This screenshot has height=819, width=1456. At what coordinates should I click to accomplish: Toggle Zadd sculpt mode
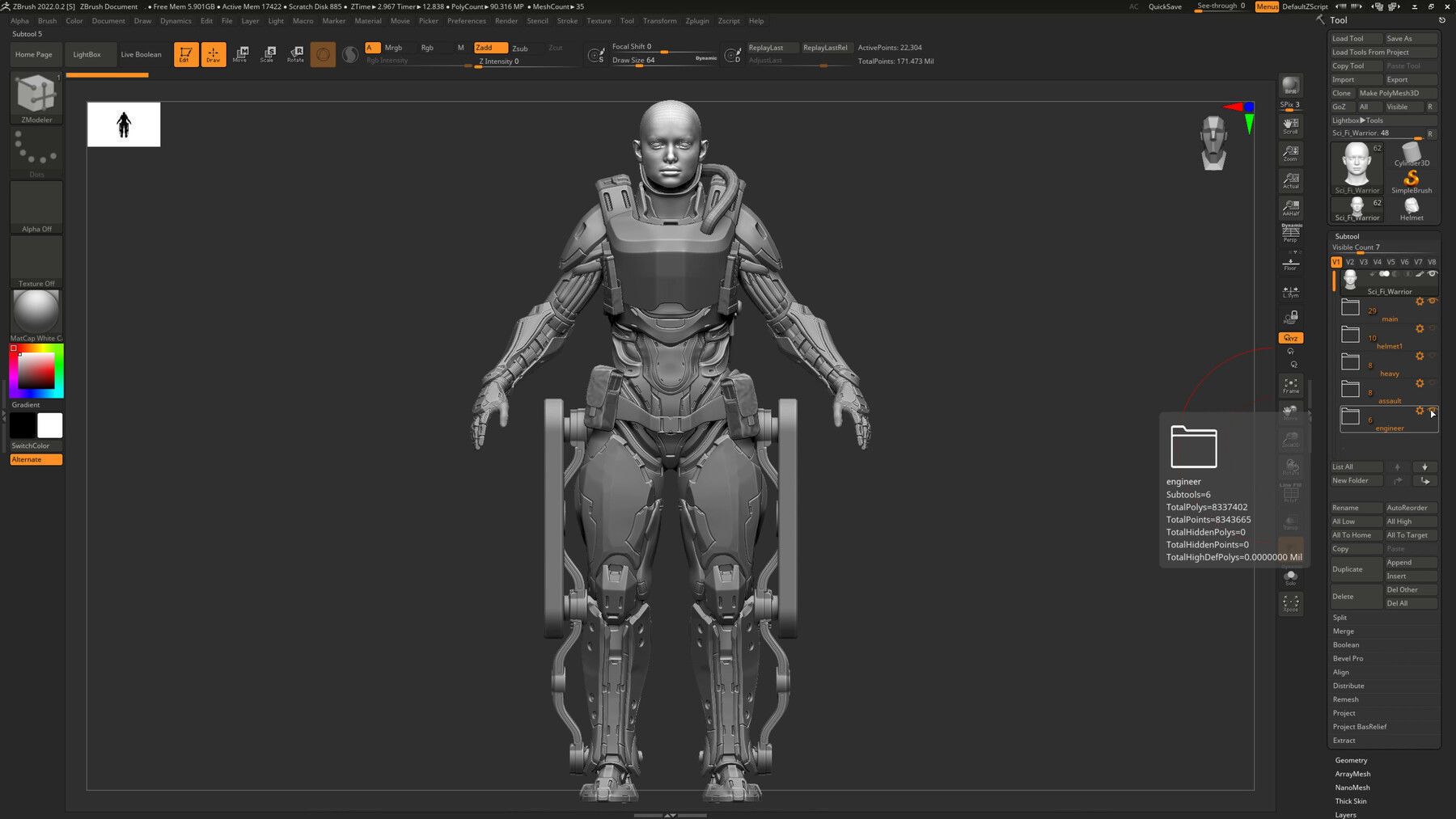pos(490,48)
